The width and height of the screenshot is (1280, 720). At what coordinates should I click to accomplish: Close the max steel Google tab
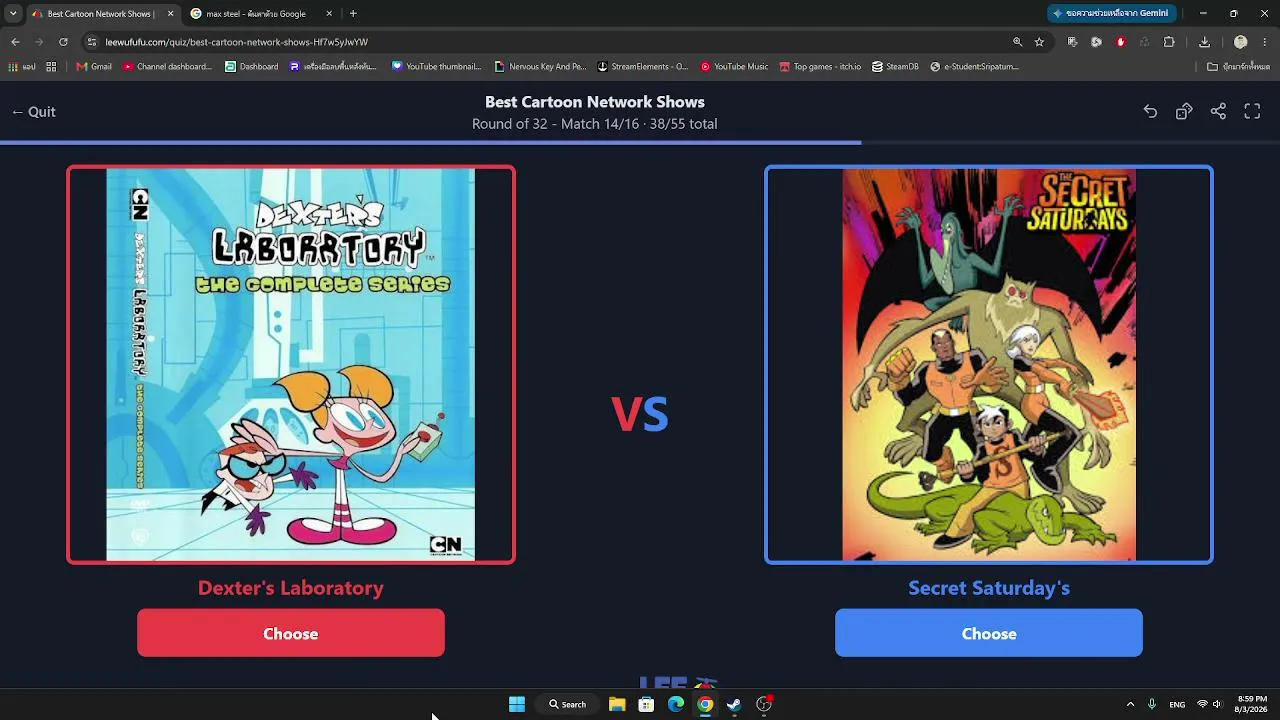[328, 14]
